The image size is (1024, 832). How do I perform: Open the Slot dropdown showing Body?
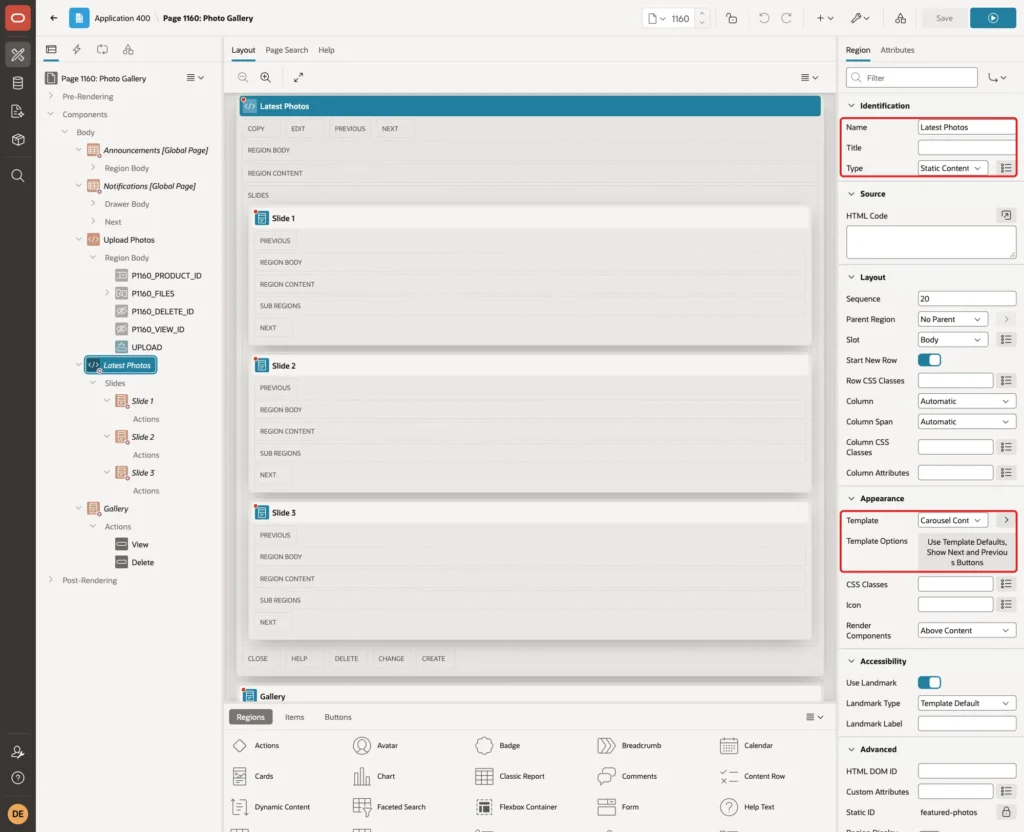tap(952, 340)
